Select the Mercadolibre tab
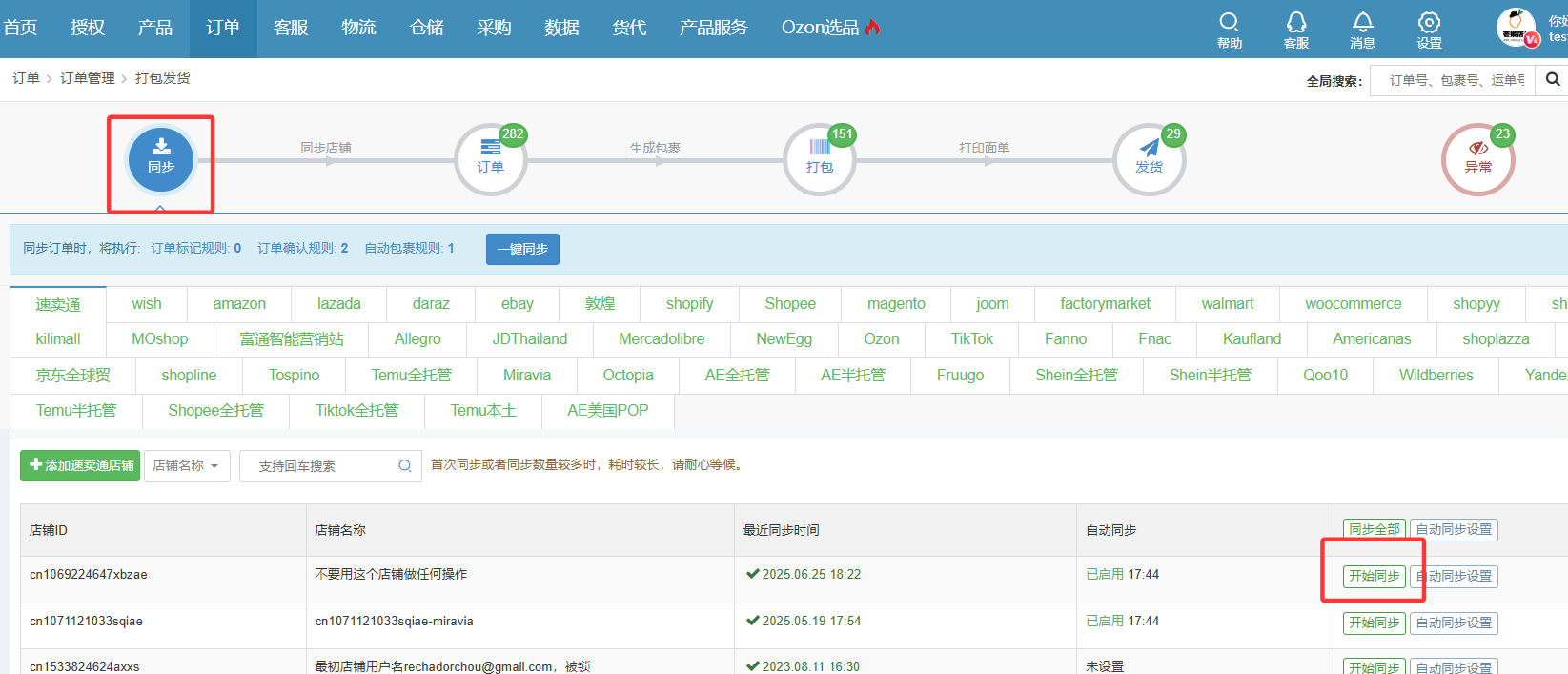The image size is (1568, 674). (662, 338)
